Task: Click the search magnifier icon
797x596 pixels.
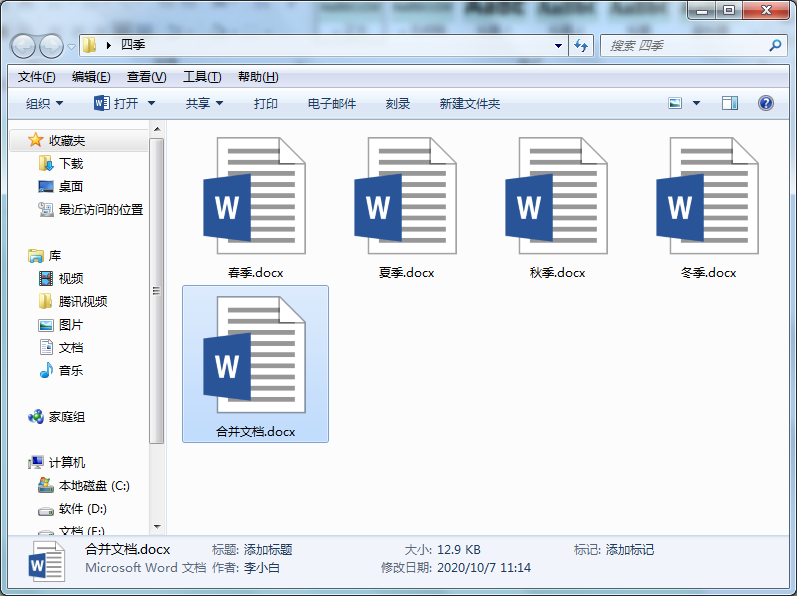Action: pyautogui.click(x=775, y=46)
